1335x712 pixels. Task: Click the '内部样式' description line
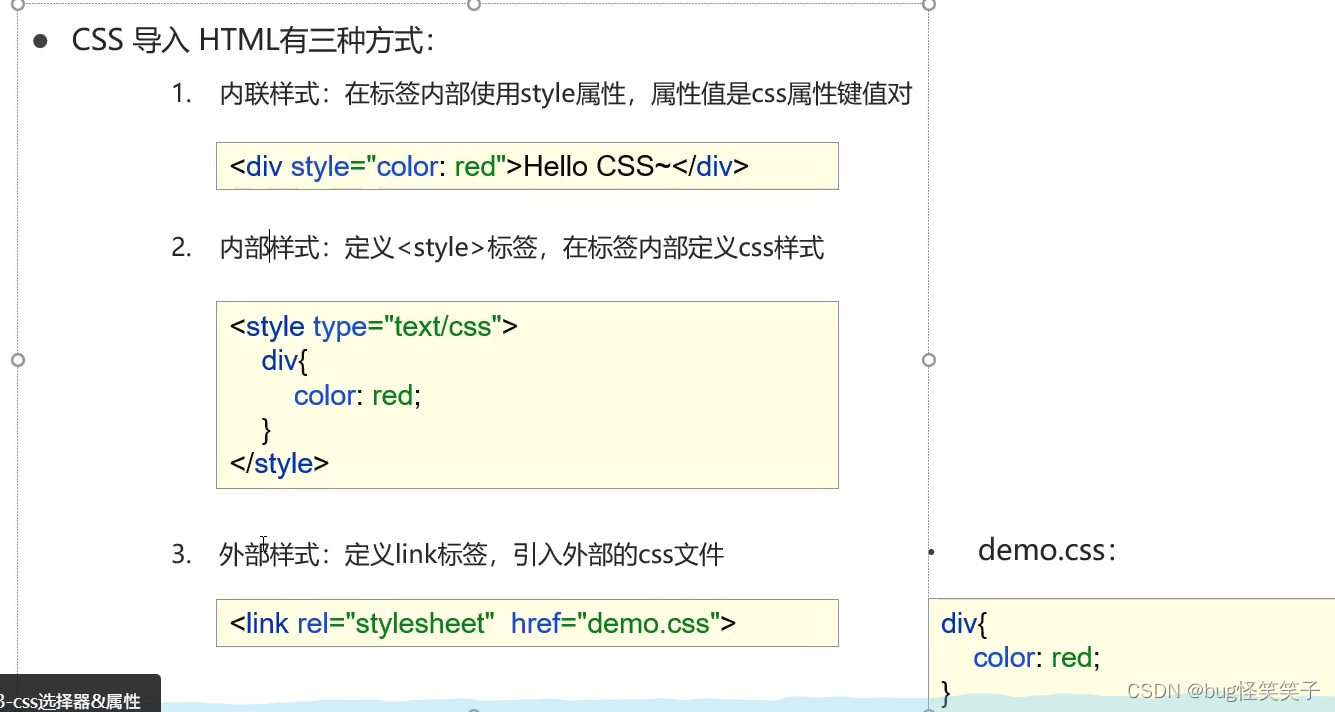pos(522,248)
